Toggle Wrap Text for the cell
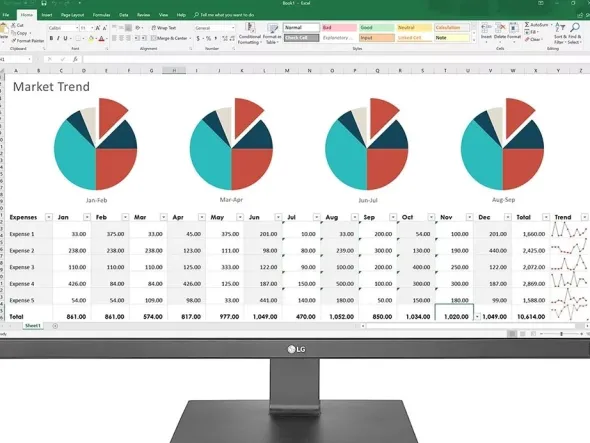590x443 pixels. tap(164, 28)
